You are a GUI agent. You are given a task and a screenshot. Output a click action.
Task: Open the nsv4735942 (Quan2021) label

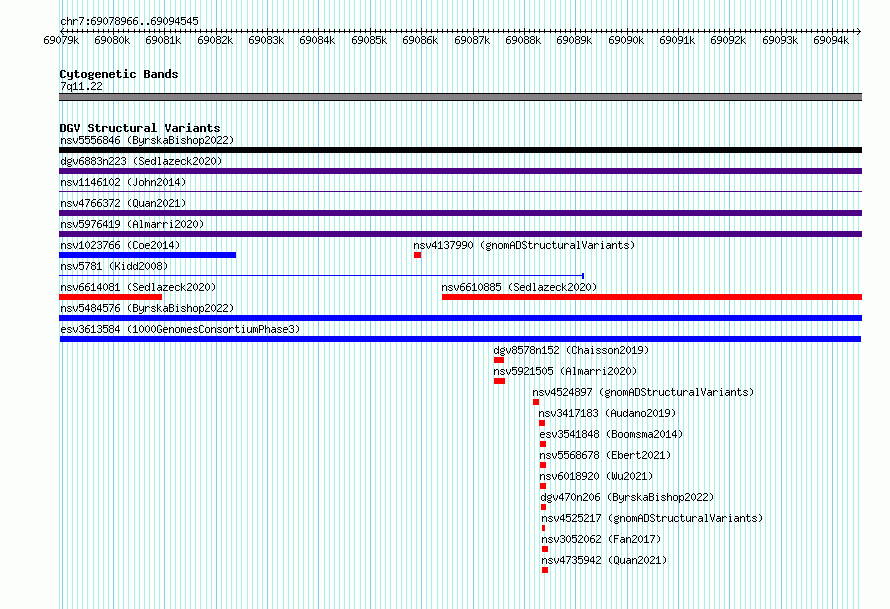pyautogui.click(x=604, y=560)
